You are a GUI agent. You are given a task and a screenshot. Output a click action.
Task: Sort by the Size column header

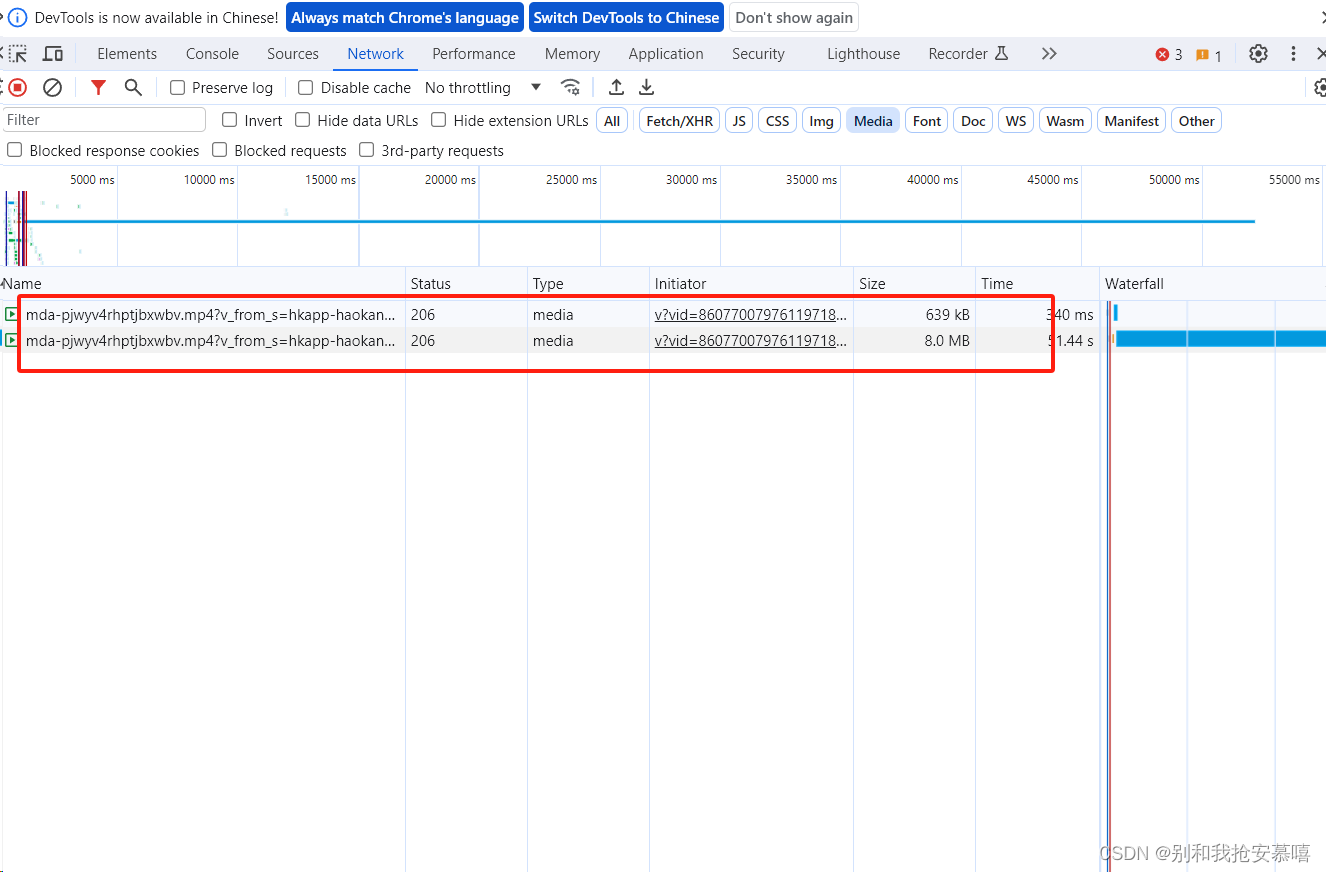(915, 284)
